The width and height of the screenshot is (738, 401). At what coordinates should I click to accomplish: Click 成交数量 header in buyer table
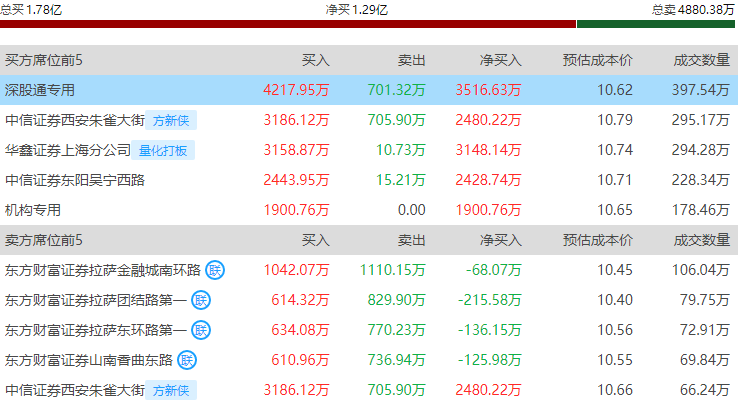click(702, 60)
